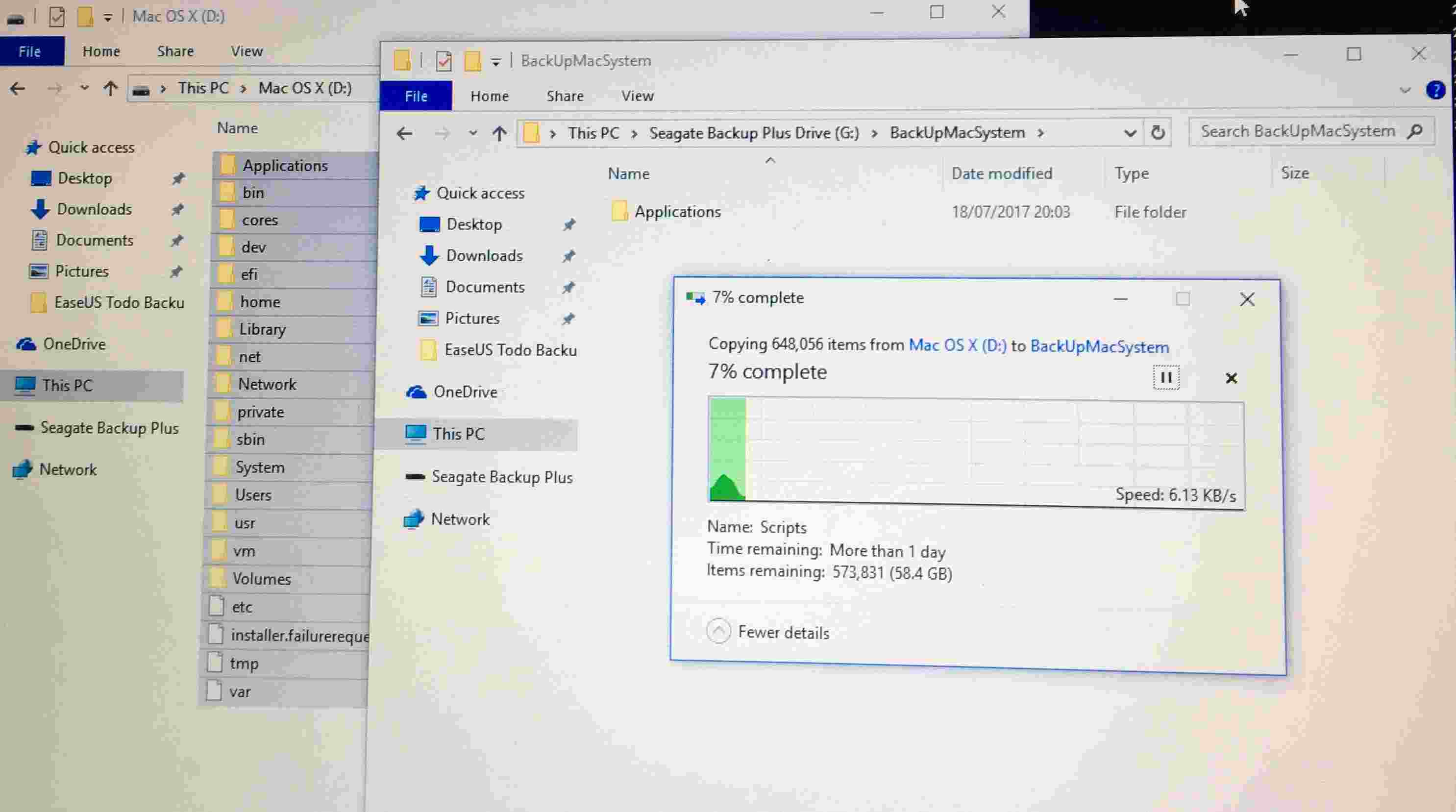Open View tab in BackUpMacSystem window
The height and width of the screenshot is (812, 1456).
638,96
